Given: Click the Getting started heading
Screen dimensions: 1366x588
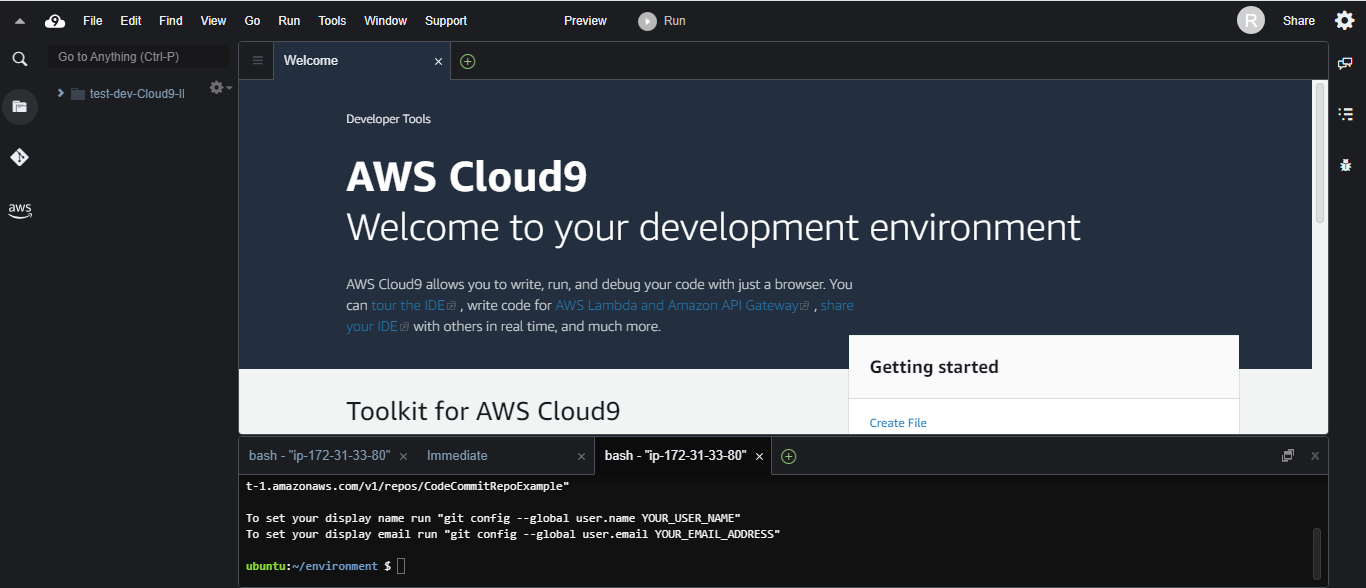Looking at the screenshot, I should click(934, 367).
